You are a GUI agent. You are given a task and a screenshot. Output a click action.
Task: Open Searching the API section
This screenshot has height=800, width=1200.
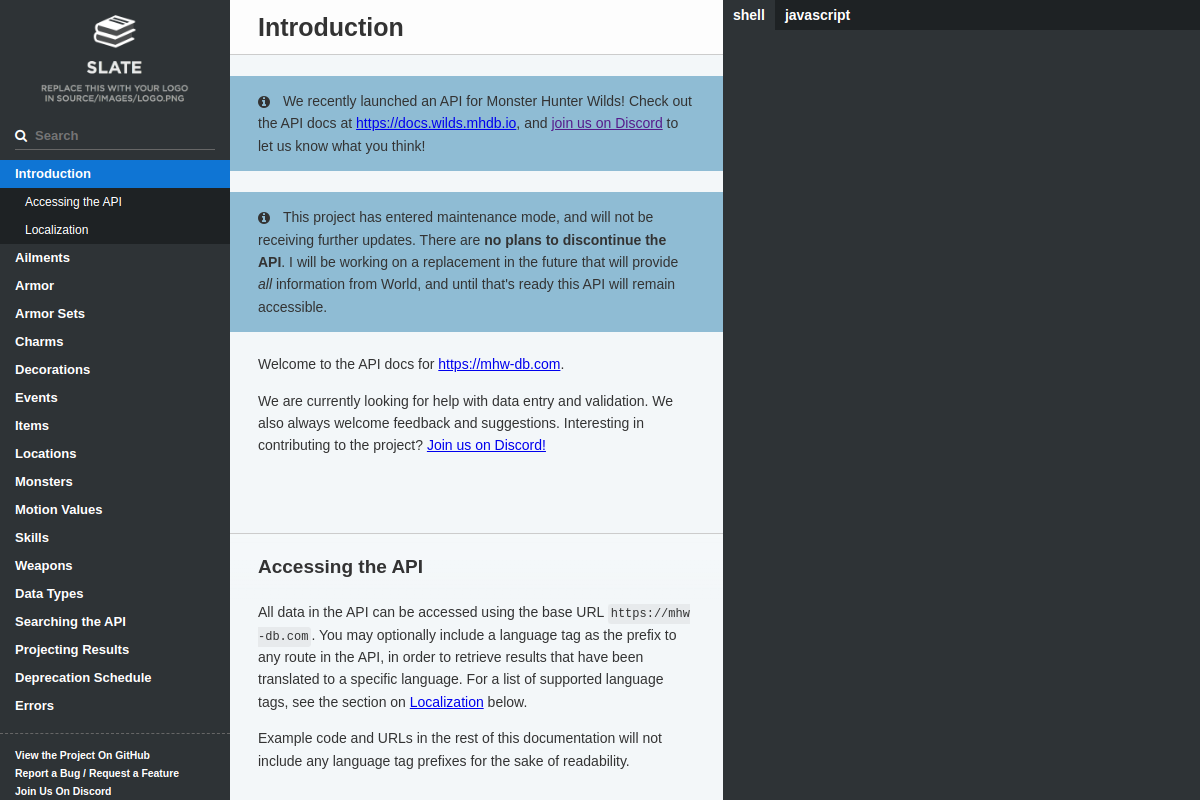(x=115, y=622)
